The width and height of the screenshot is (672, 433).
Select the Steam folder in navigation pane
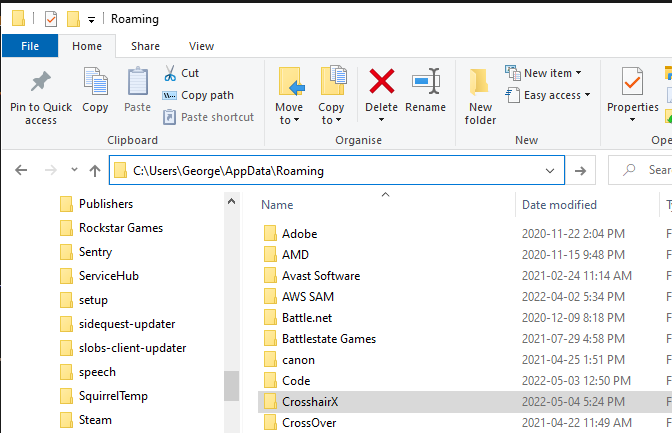coord(96,420)
